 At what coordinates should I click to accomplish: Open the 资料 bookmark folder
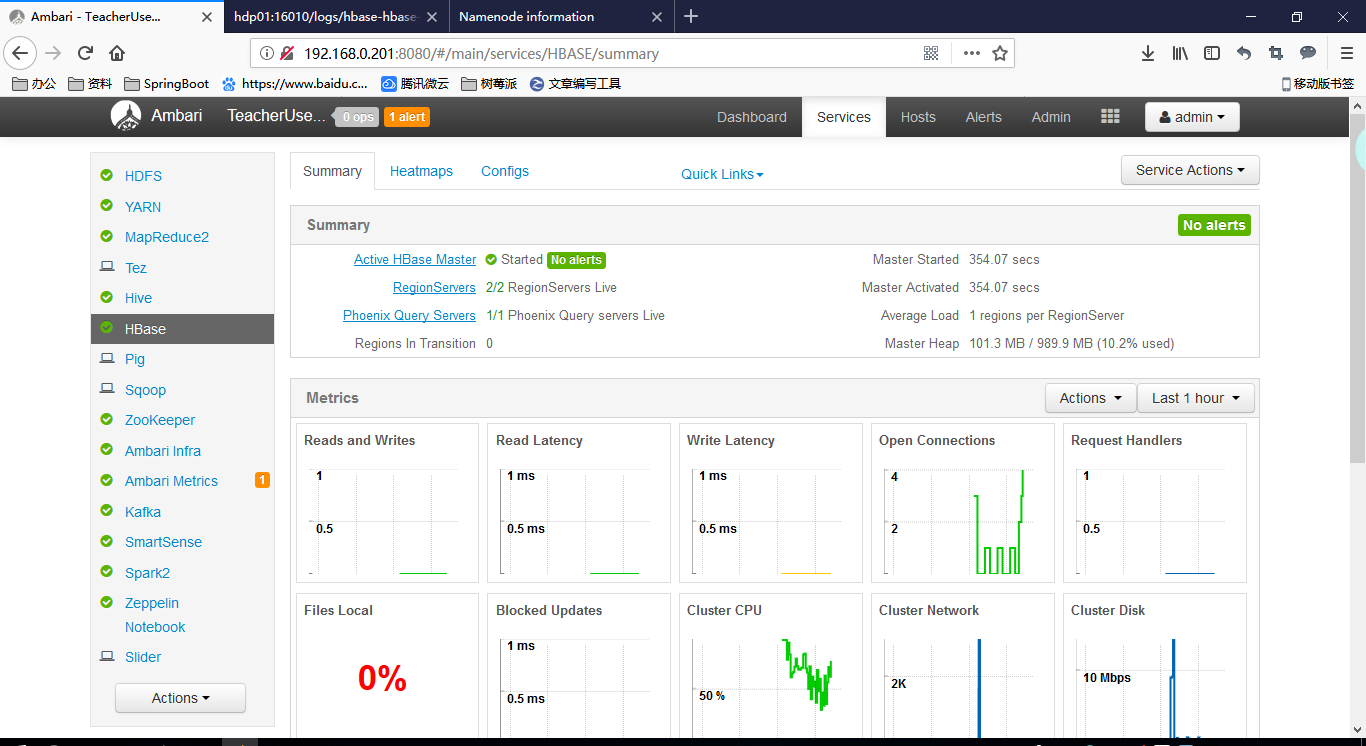[x=90, y=84]
